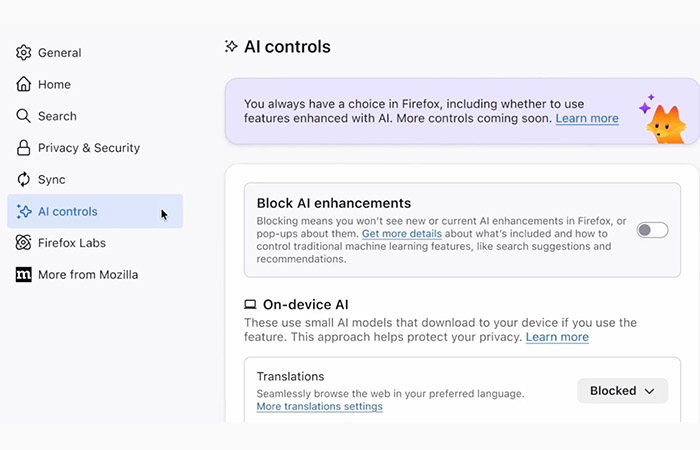Click the AI controls page heading text

tap(287, 47)
